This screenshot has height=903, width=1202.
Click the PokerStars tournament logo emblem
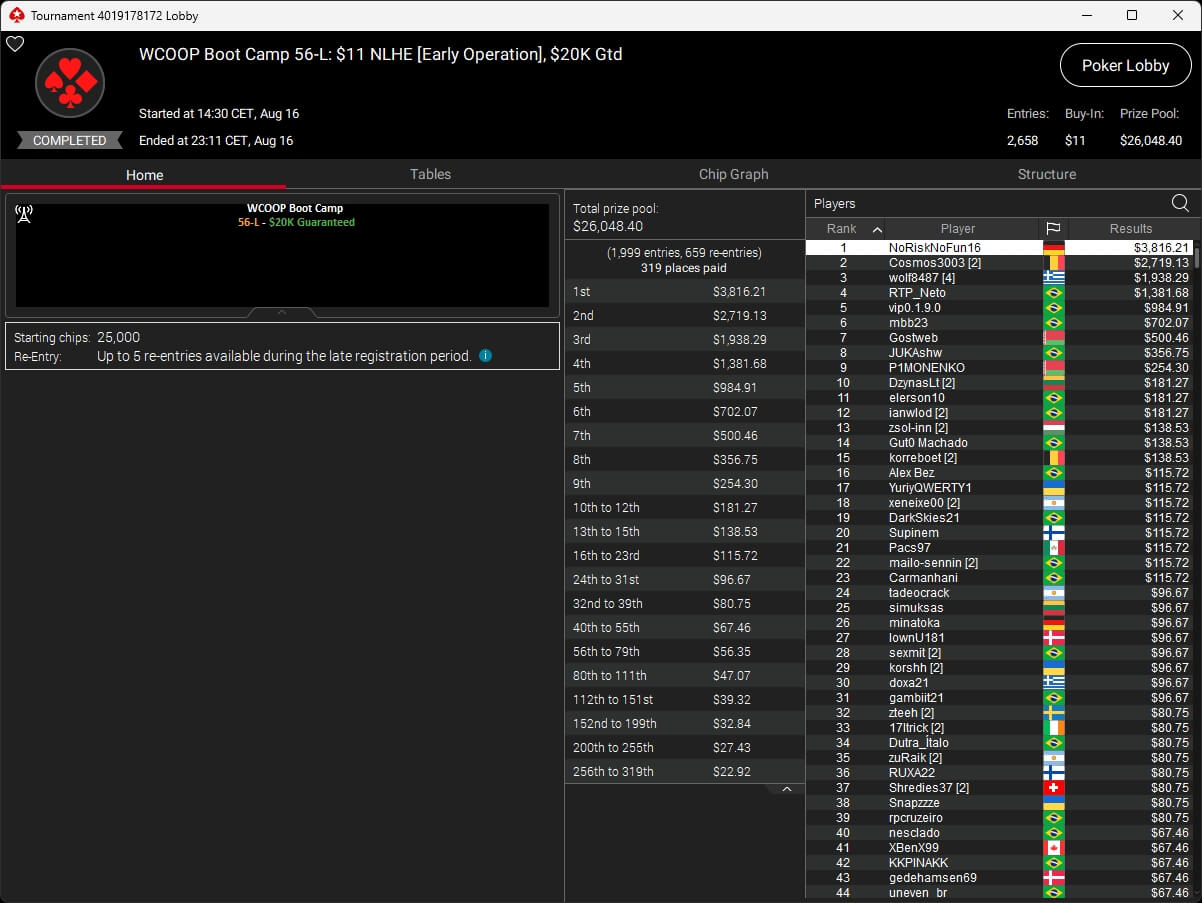click(70, 83)
